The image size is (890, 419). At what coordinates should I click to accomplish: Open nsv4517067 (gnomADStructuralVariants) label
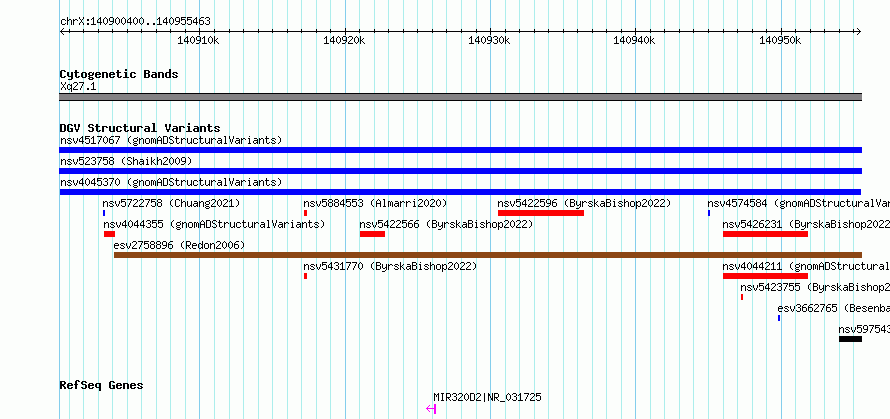(171, 140)
